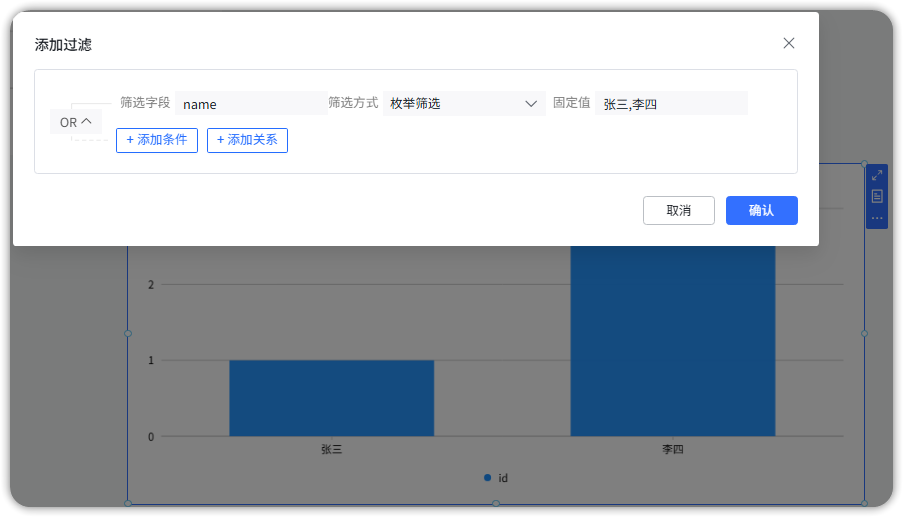Click the 张三 bar in the chart

coord(331,398)
